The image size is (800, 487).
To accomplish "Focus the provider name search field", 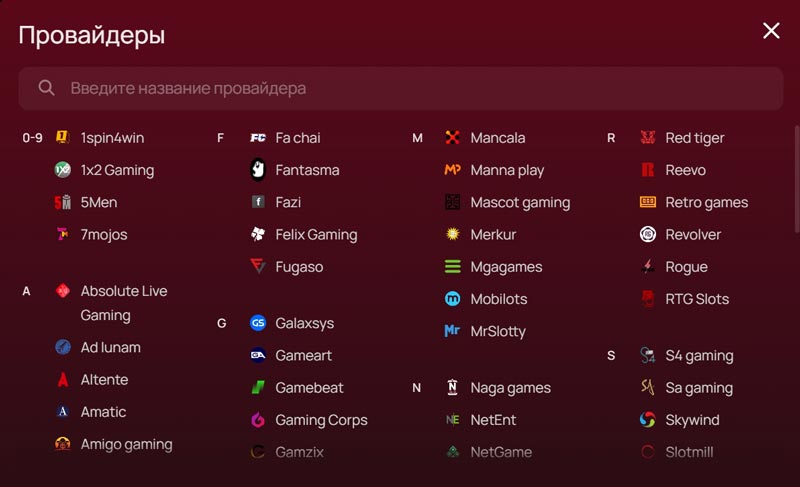I will (x=400, y=88).
